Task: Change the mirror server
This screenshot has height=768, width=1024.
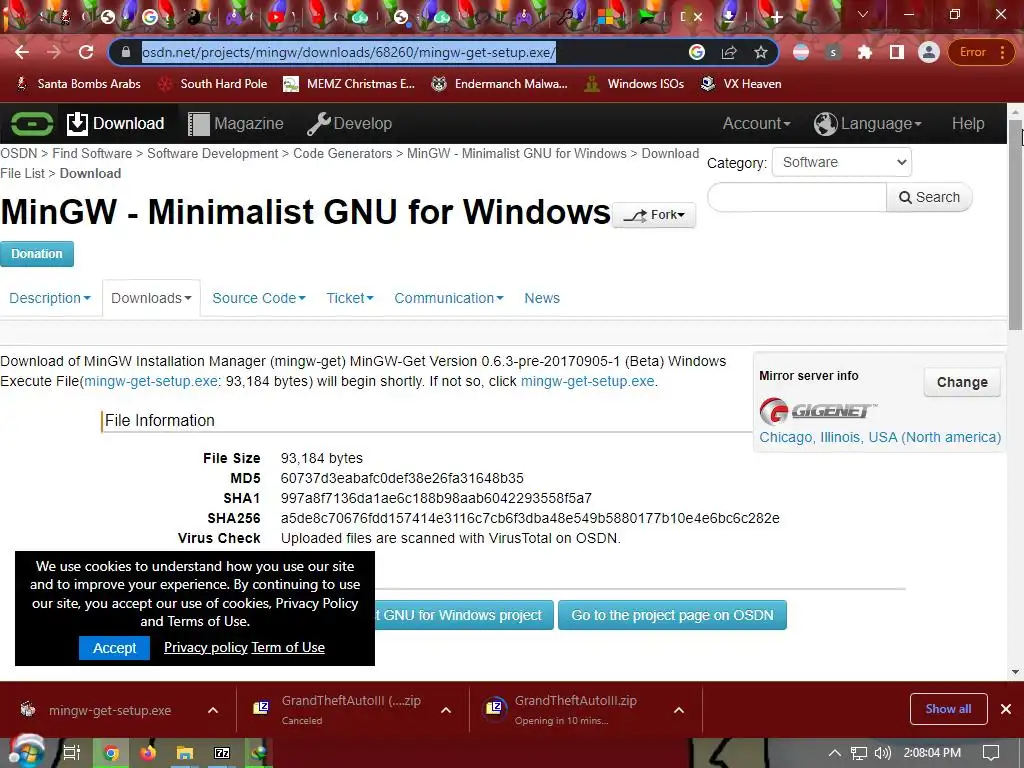Action: (x=962, y=382)
